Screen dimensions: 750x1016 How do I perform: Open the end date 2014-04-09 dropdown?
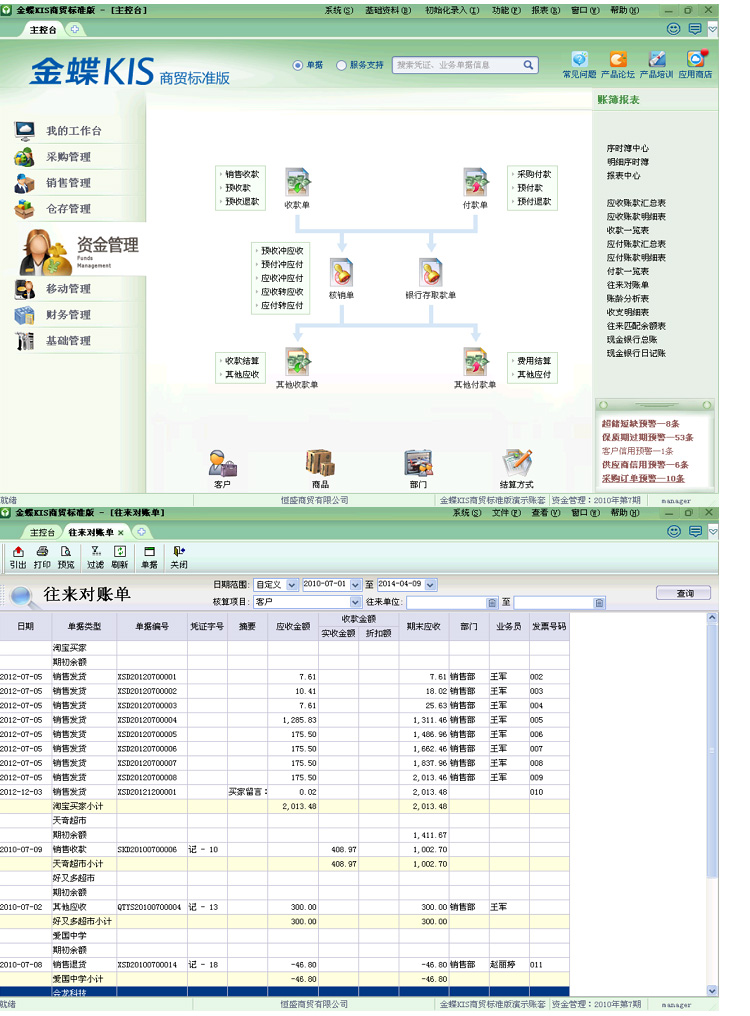click(x=431, y=584)
